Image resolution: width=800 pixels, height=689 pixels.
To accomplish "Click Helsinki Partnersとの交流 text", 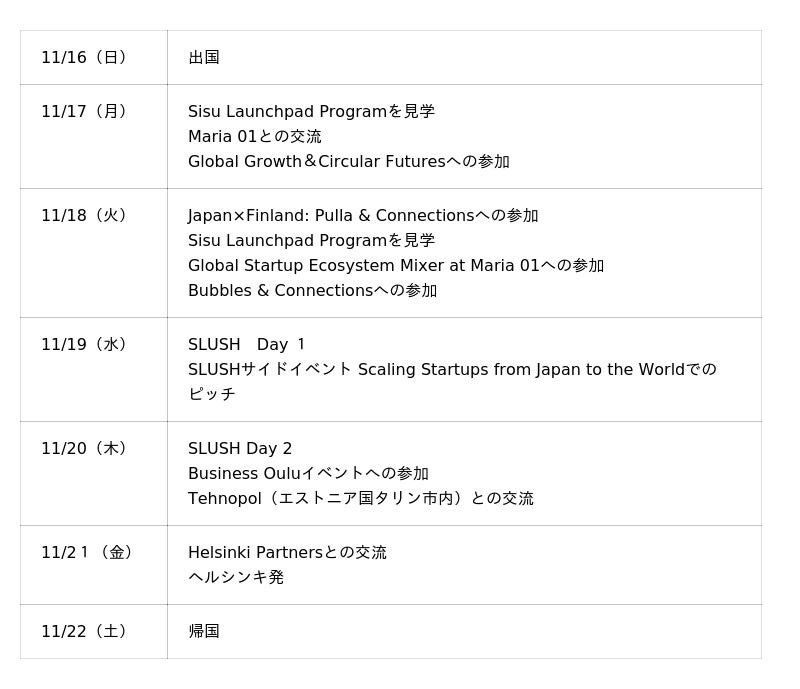I will pyautogui.click(x=287, y=553).
